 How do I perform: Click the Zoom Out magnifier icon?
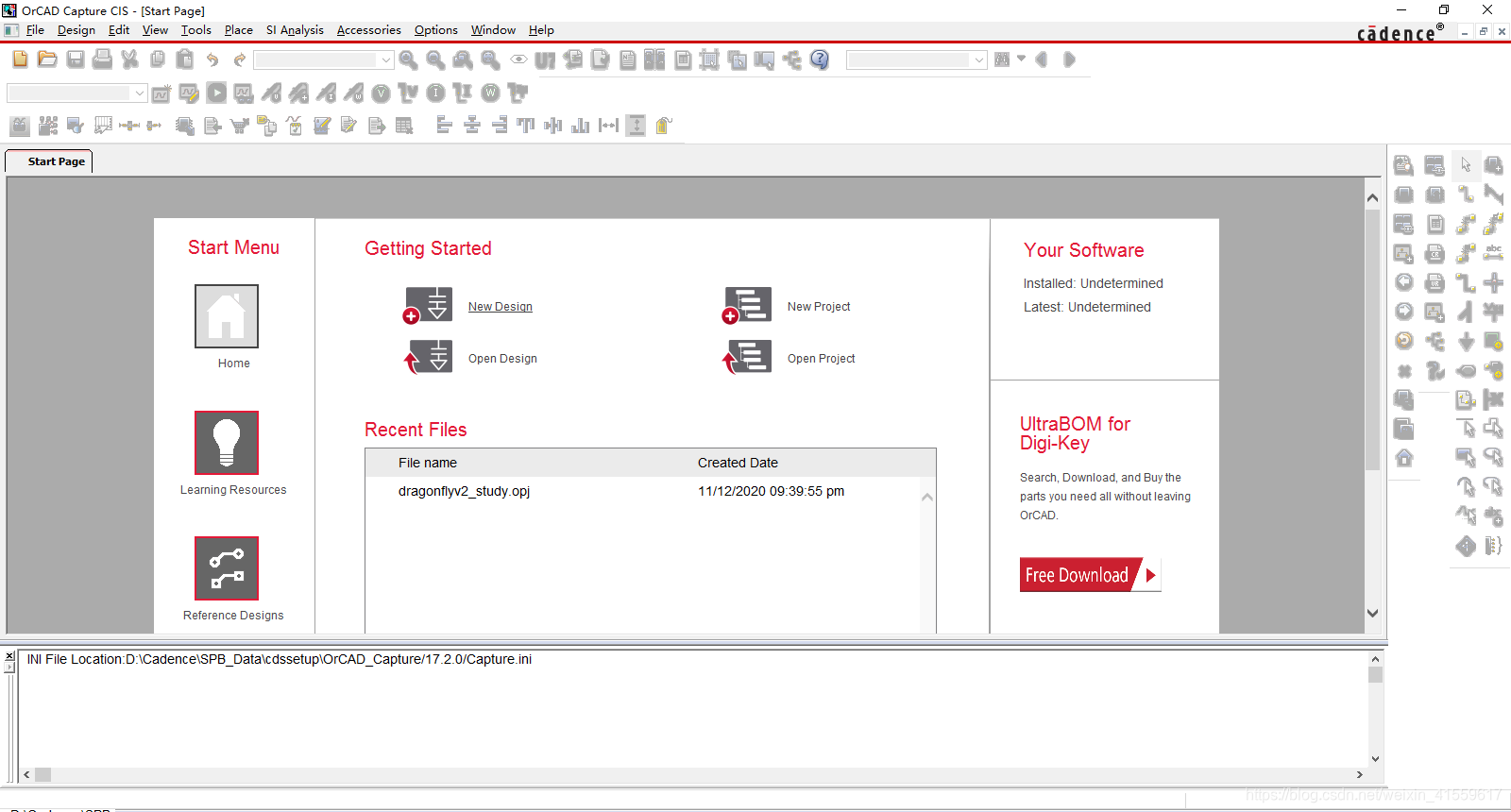tap(435, 59)
